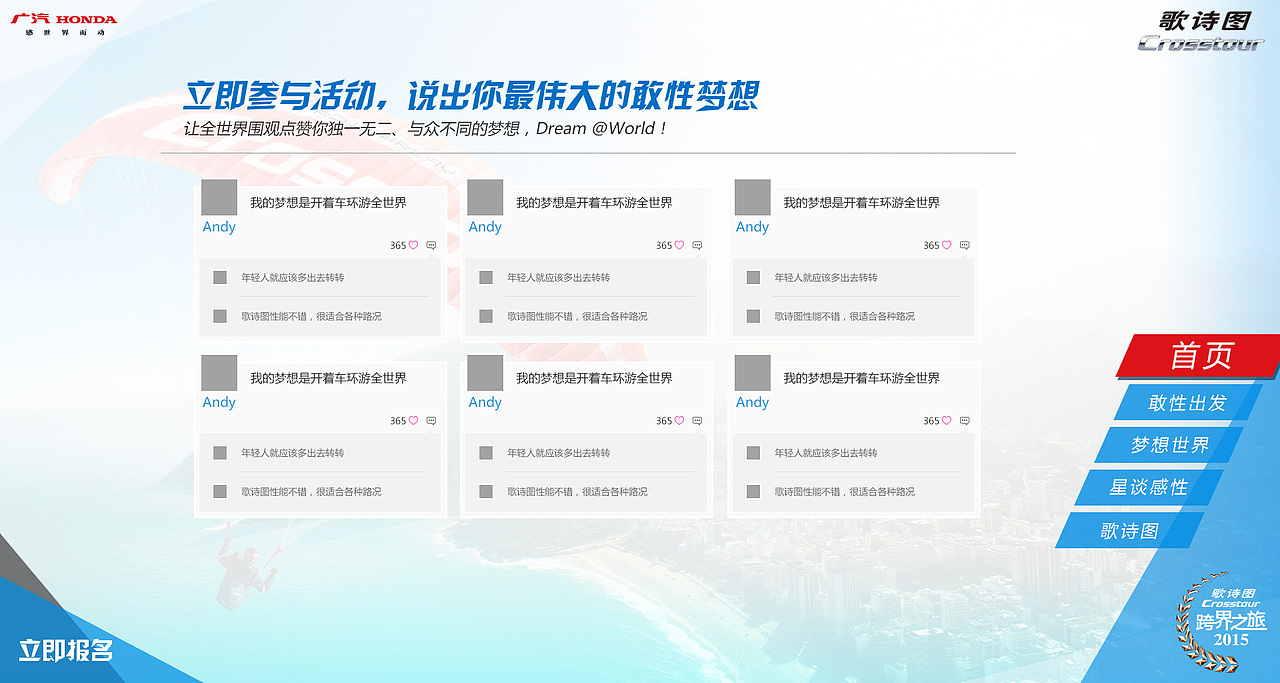Click comment 年轻人就应该多出去转转 in bottom-right card
Viewport: 1280px width, 683px height.
[826, 453]
